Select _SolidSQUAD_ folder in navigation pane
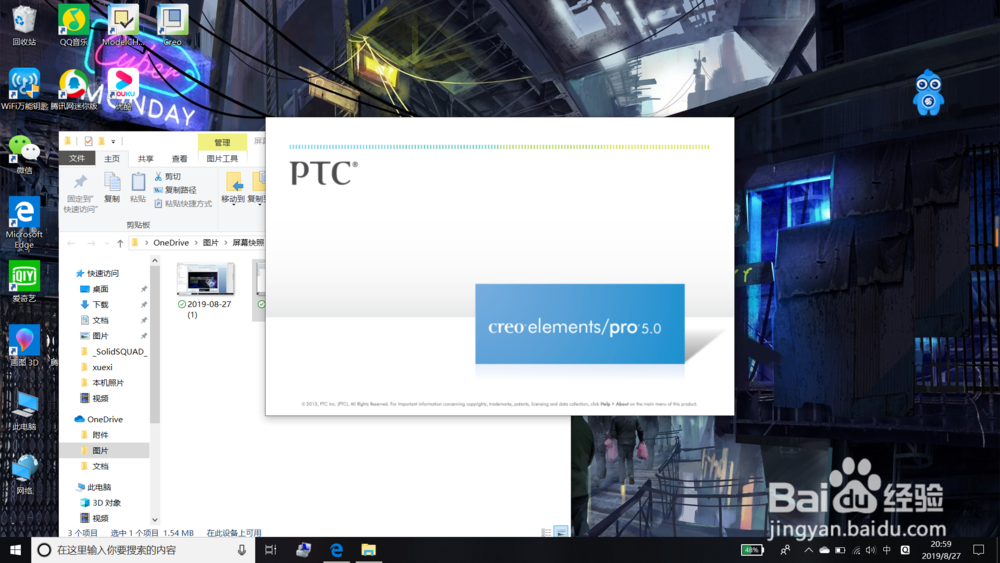This screenshot has height=563, width=1000. click(x=119, y=351)
